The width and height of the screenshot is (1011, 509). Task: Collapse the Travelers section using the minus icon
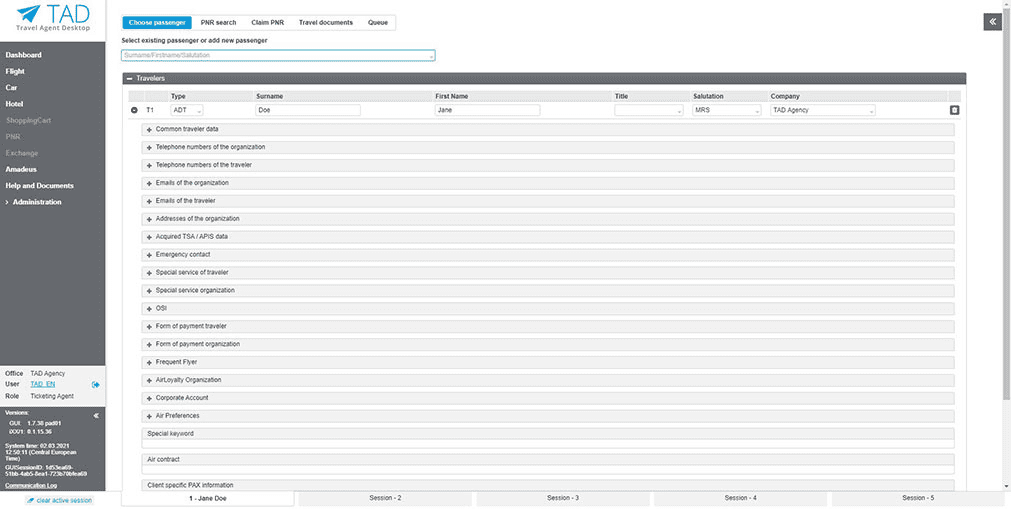pos(129,78)
